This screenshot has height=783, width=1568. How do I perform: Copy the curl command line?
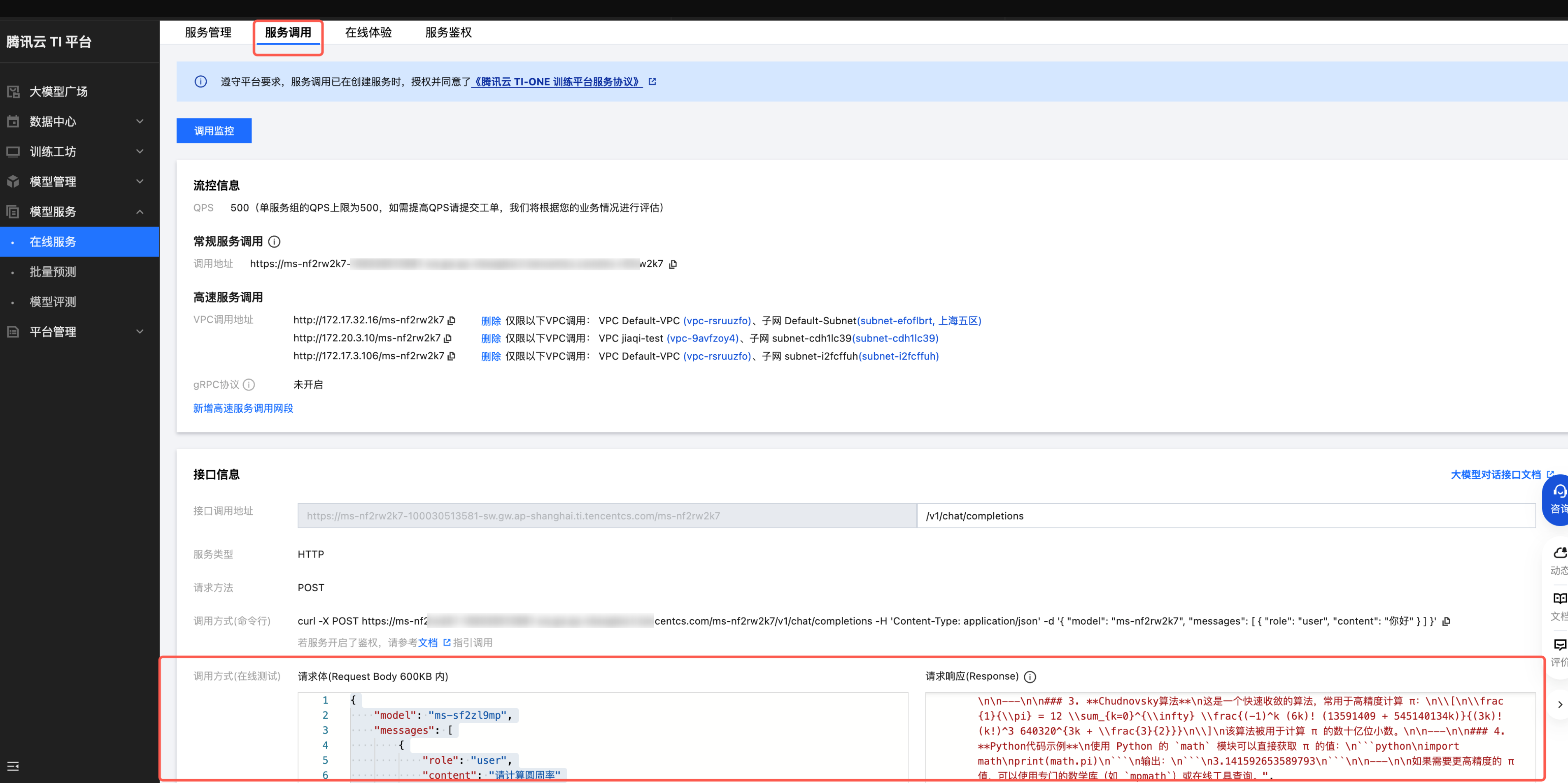point(1446,621)
